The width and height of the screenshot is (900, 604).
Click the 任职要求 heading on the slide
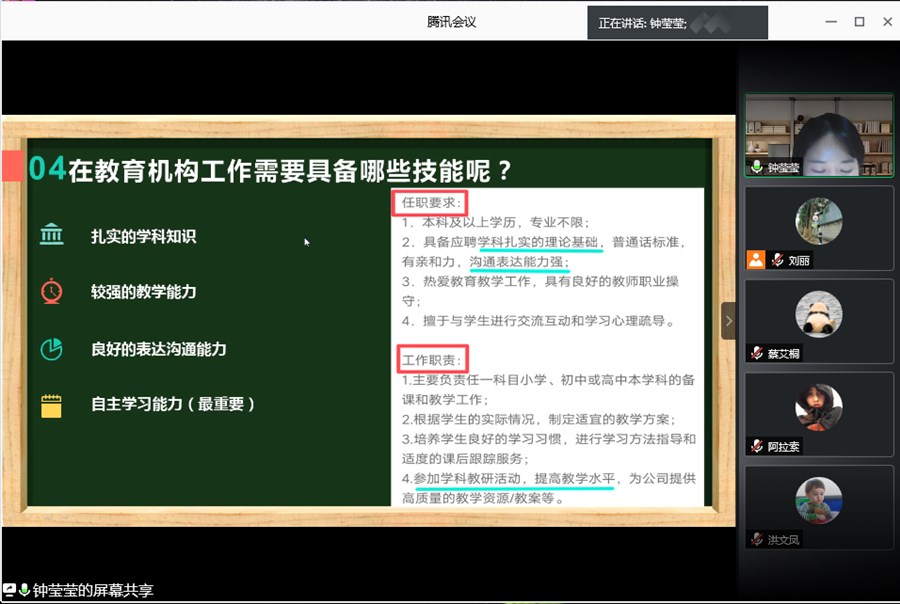[x=427, y=203]
